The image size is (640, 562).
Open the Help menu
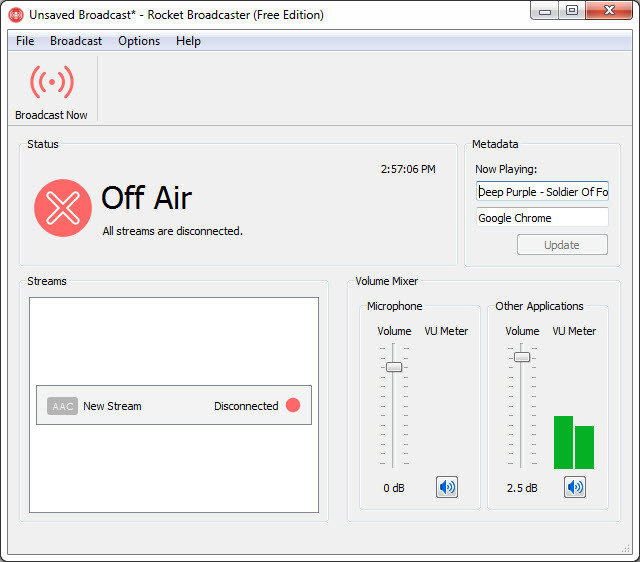point(188,41)
